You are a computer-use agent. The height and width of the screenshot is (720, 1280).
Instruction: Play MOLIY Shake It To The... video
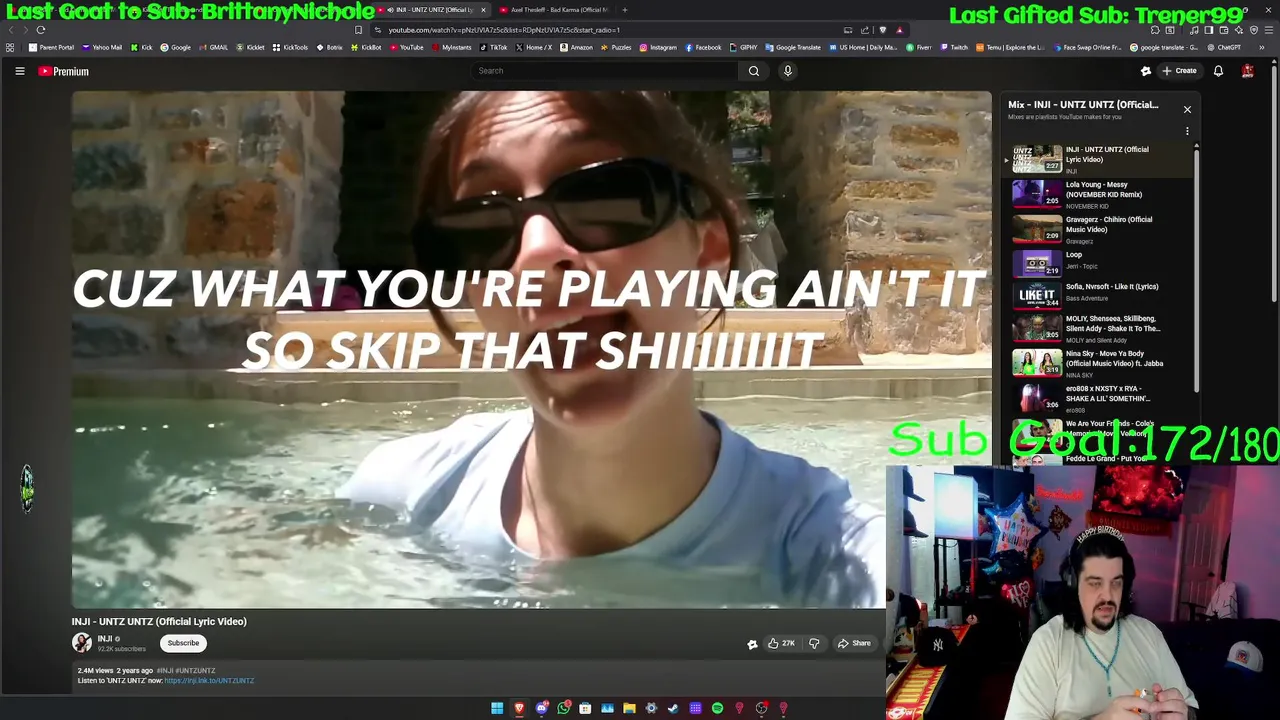point(1098,328)
